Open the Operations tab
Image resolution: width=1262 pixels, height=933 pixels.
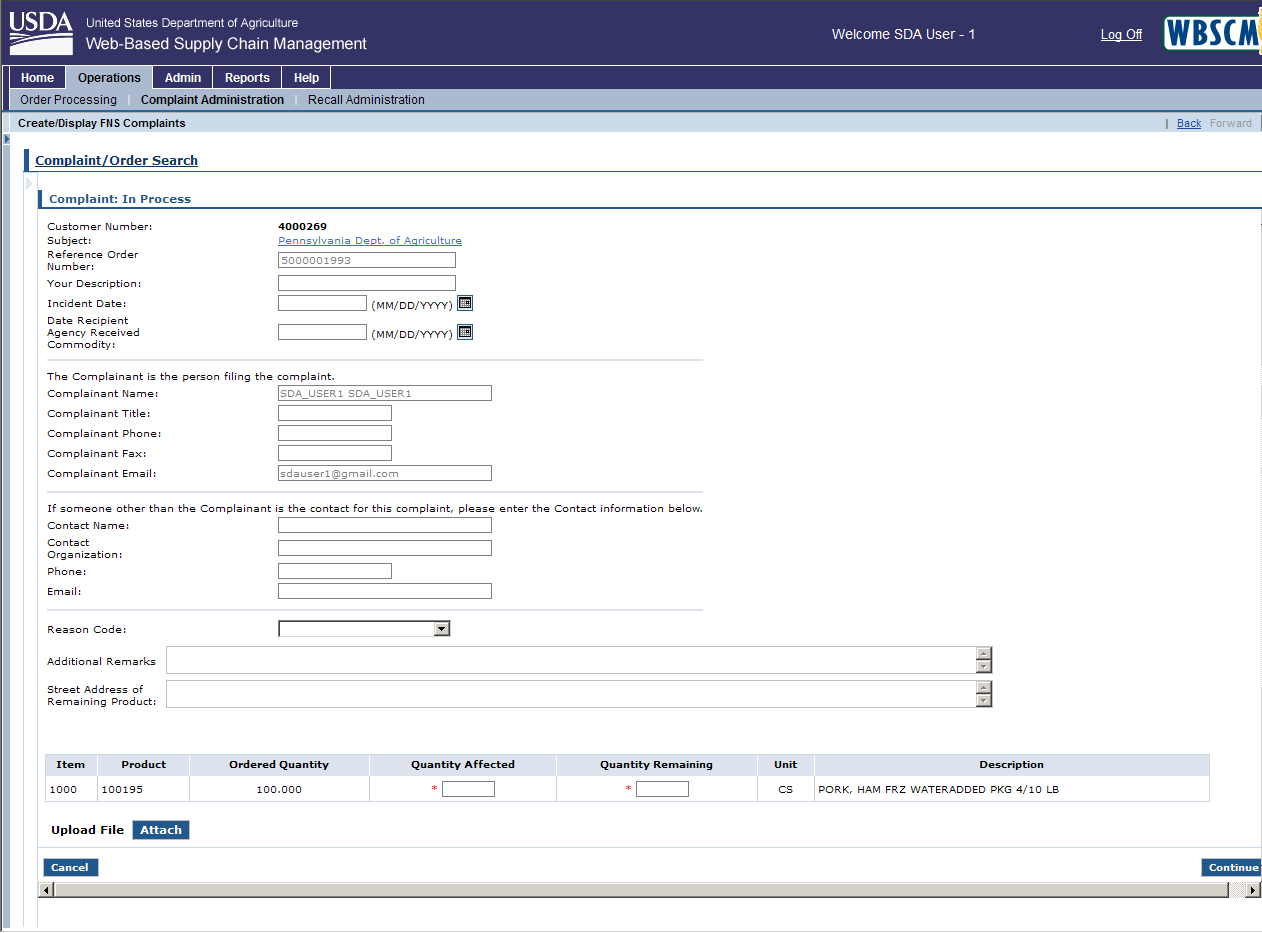(109, 78)
